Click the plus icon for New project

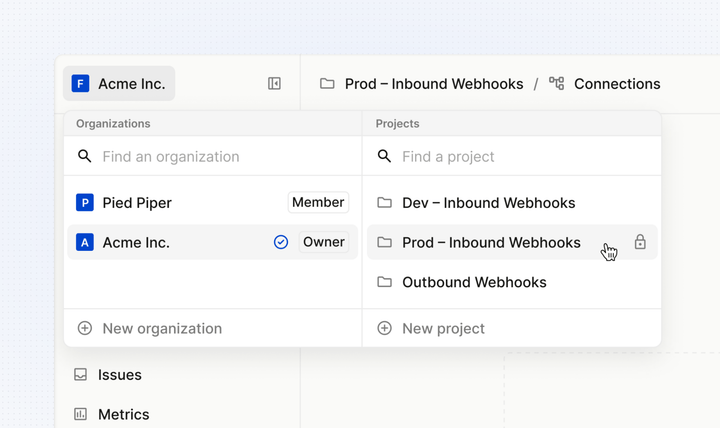click(384, 328)
